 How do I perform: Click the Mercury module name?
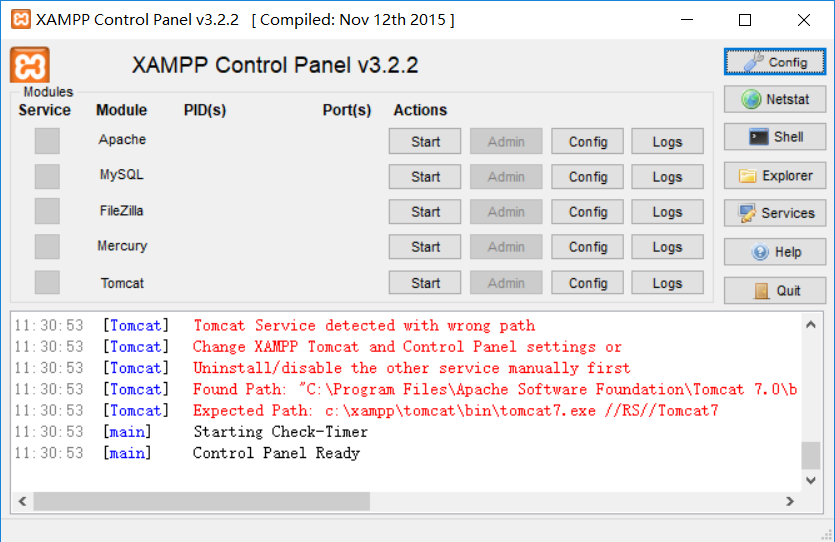[x=122, y=246]
